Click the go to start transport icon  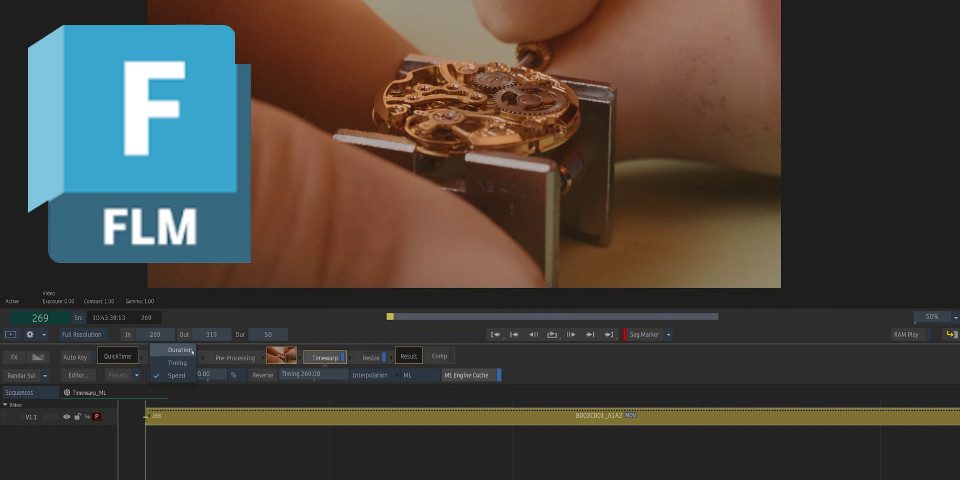click(495, 335)
